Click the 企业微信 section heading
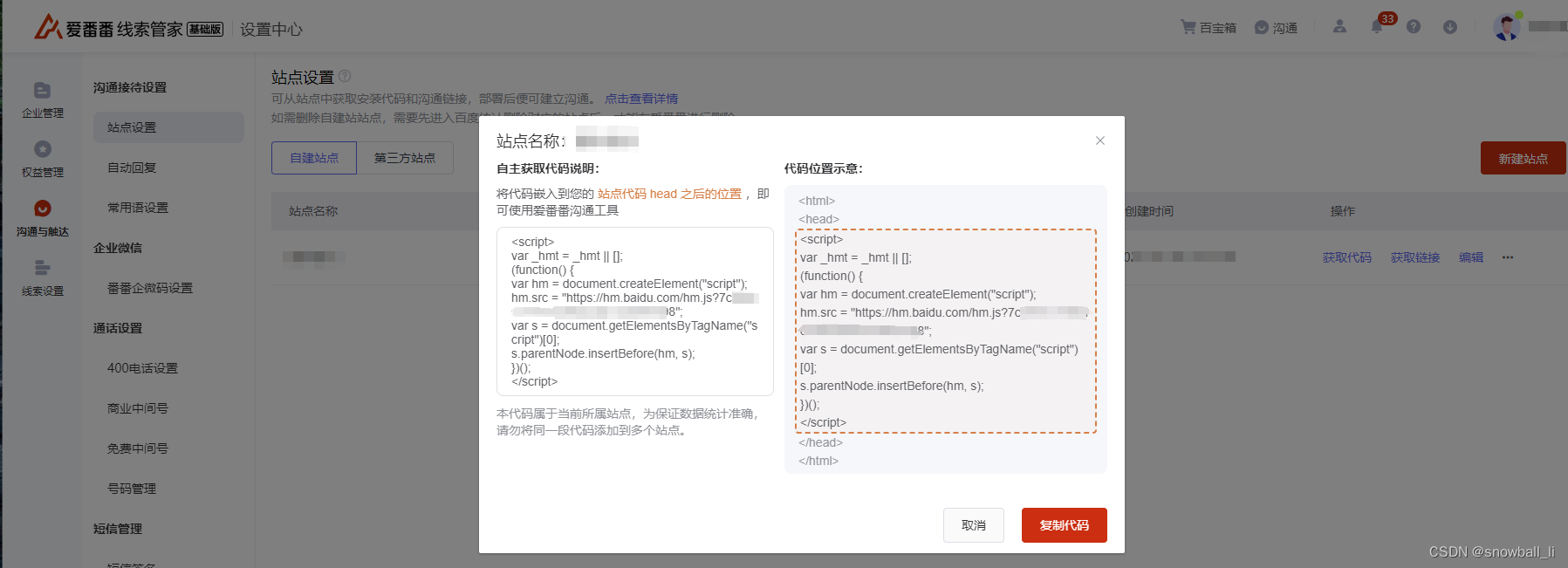Screen dimensions: 1568x568 point(118,248)
